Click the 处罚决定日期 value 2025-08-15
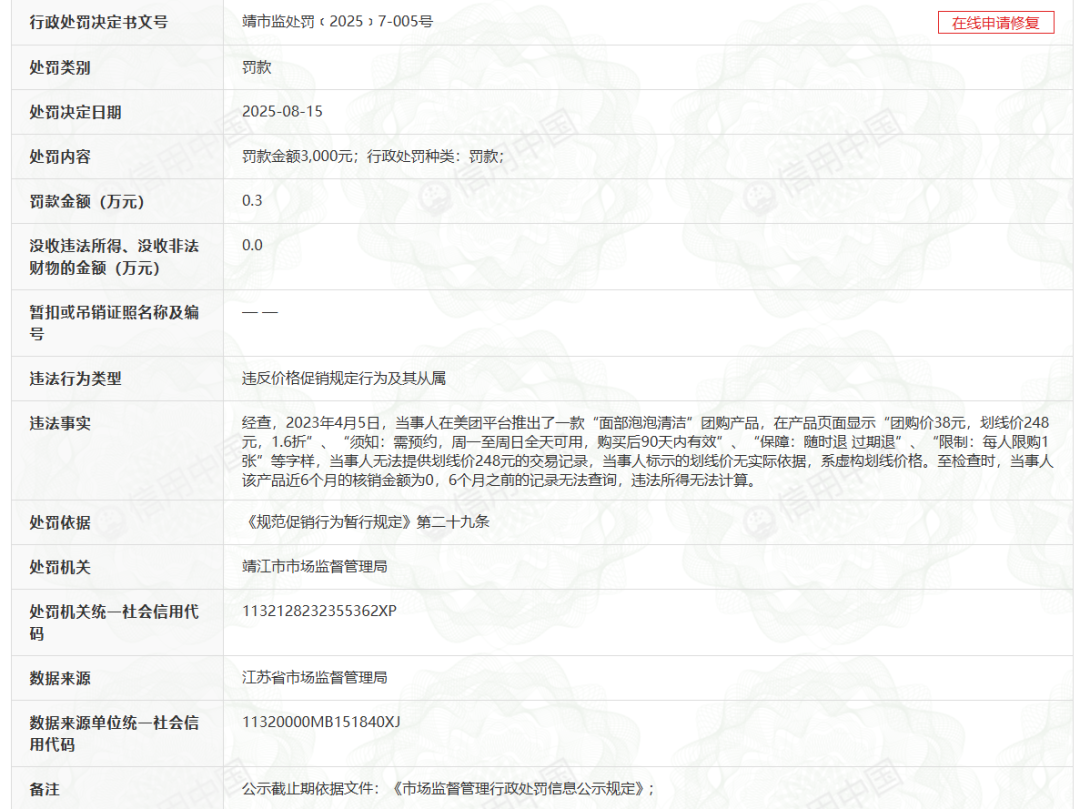 tap(282, 112)
